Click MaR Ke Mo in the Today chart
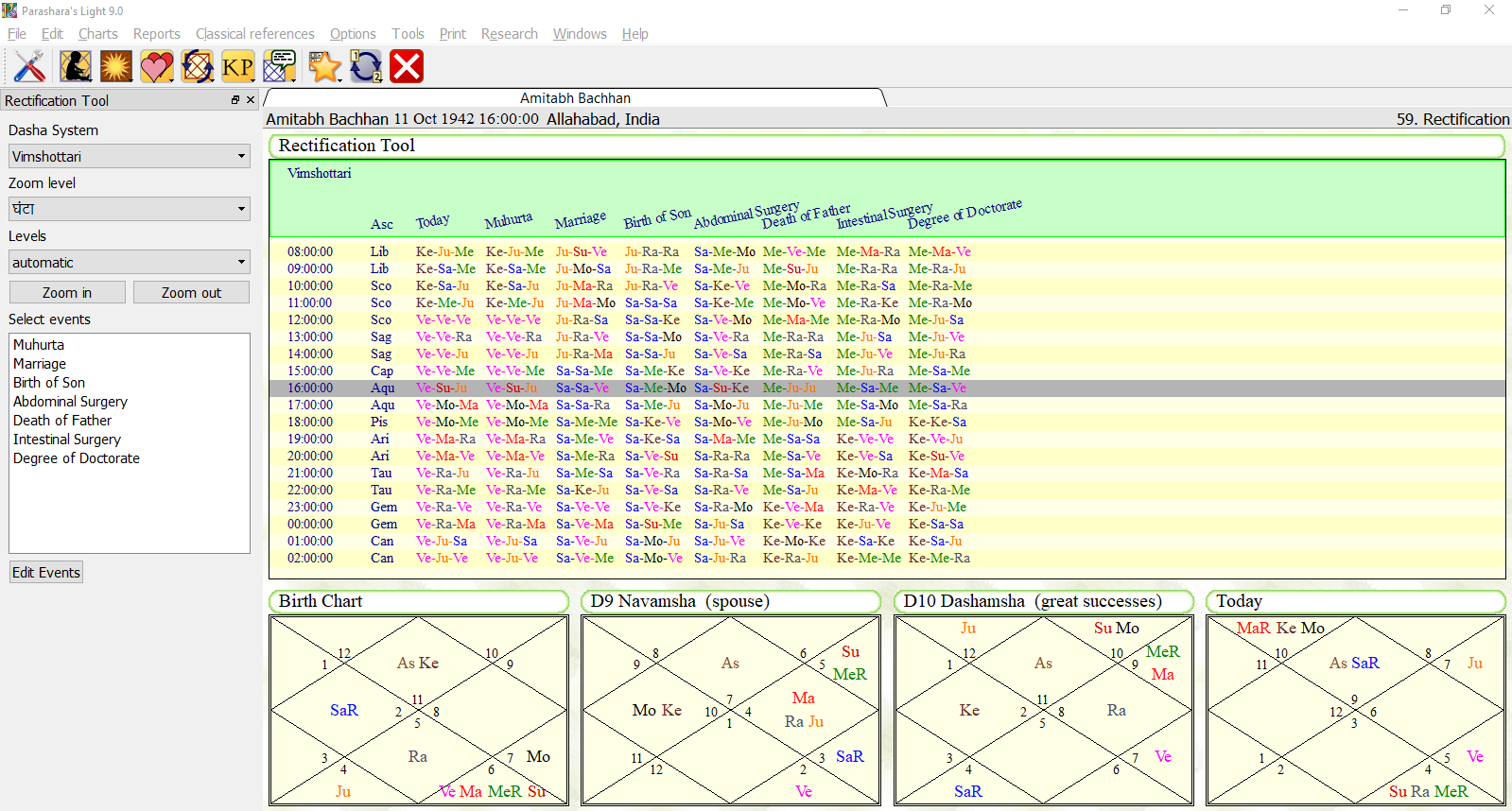This screenshot has height=811, width=1512. pos(1280,628)
